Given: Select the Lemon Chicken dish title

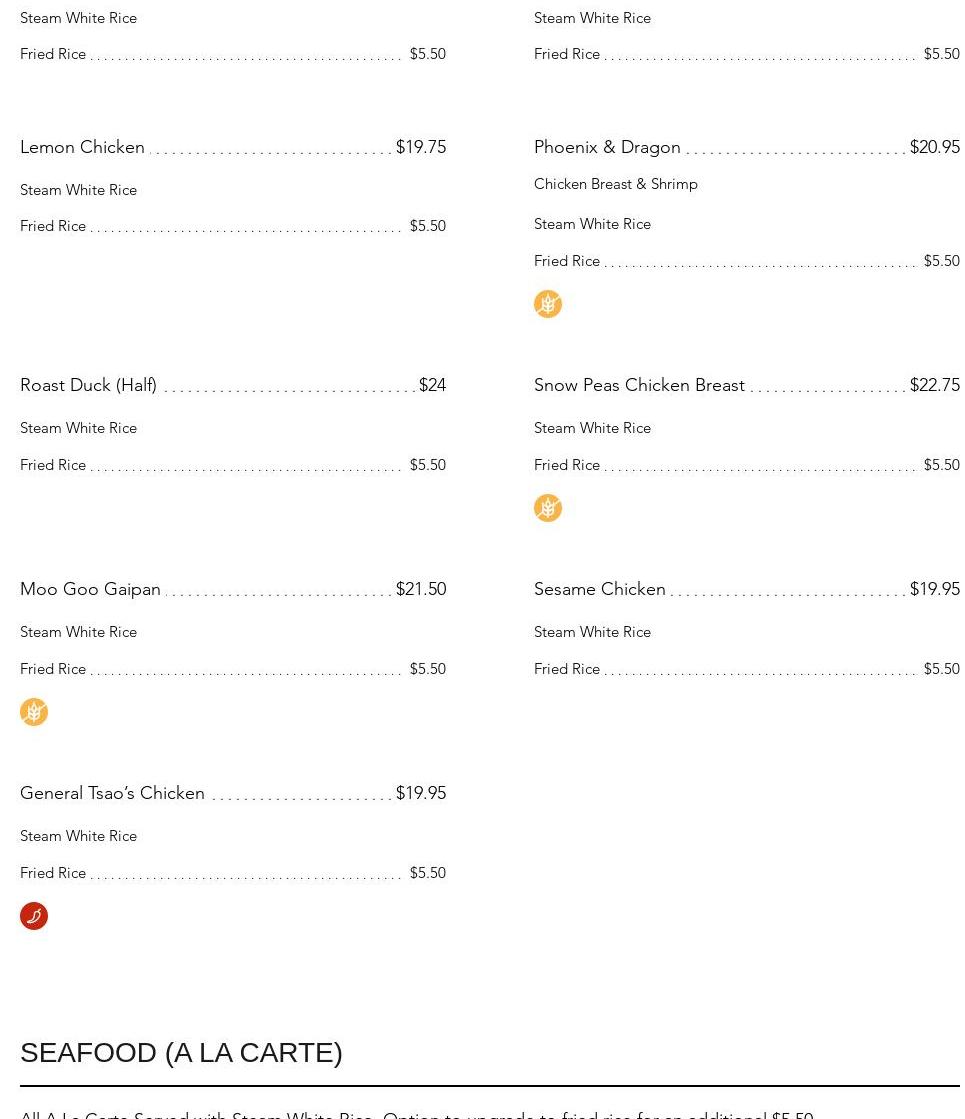Looking at the screenshot, I should (x=83, y=147).
